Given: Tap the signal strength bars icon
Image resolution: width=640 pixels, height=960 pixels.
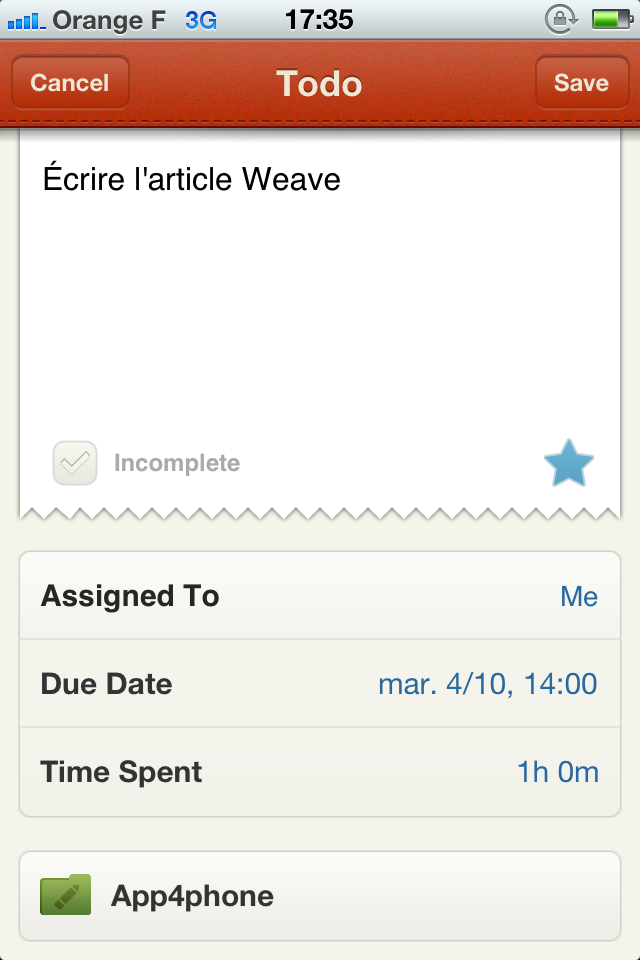Looking at the screenshot, I should tap(25, 20).
